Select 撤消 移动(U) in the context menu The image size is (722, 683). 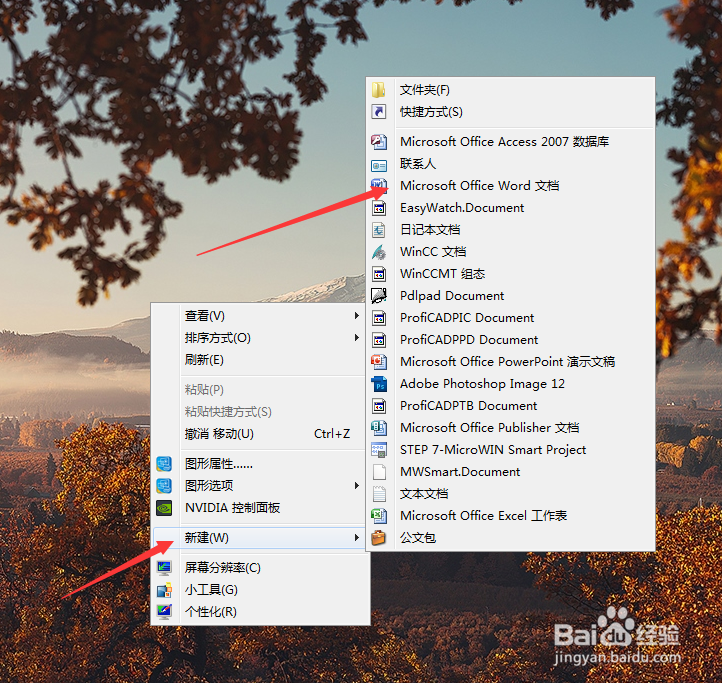pyautogui.click(x=260, y=434)
